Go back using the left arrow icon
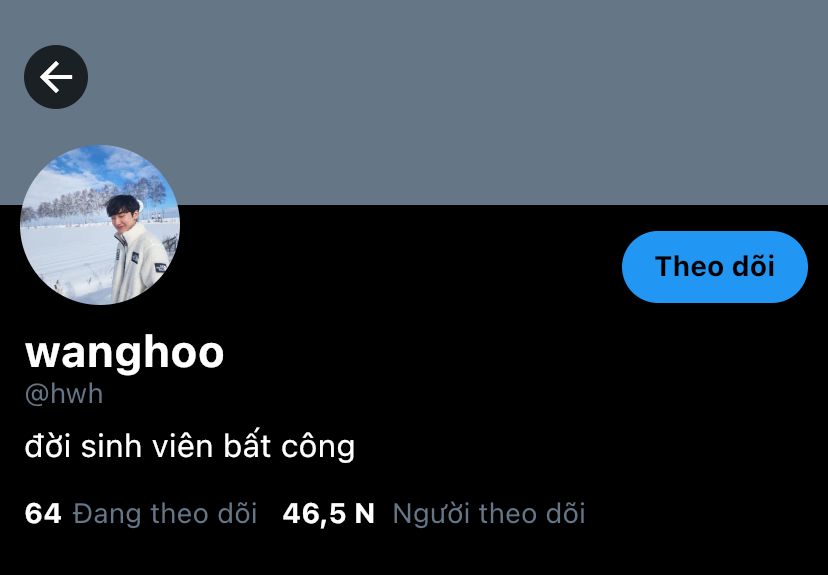 pyautogui.click(x=56, y=77)
